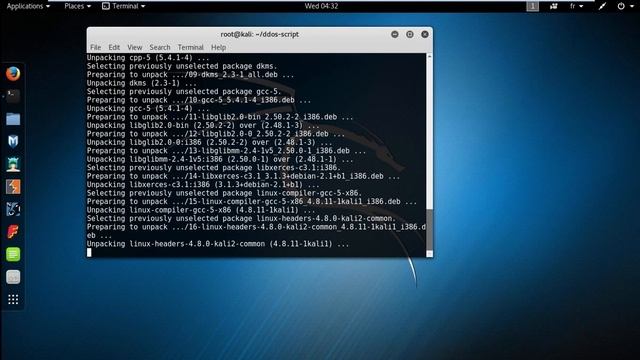Launch Armitage from the dock
The height and width of the screenshot is (360, 640).
(x=13, y=164)
